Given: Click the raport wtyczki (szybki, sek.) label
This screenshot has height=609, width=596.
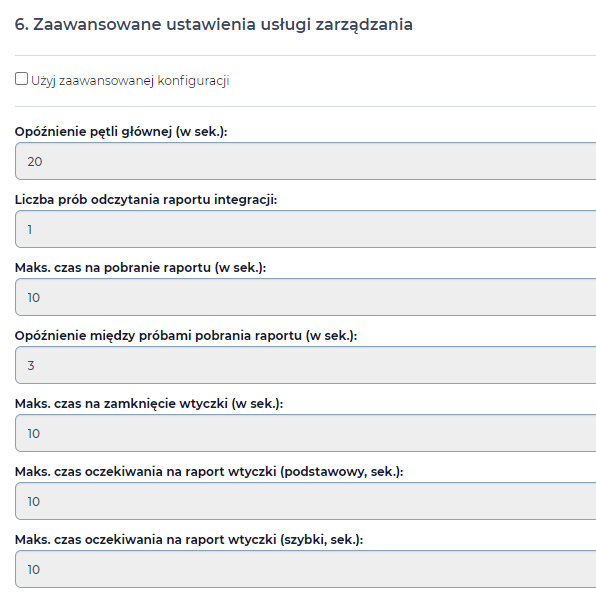Looking at the screenshot, I should pyautogui.click(x=189, y=539).
